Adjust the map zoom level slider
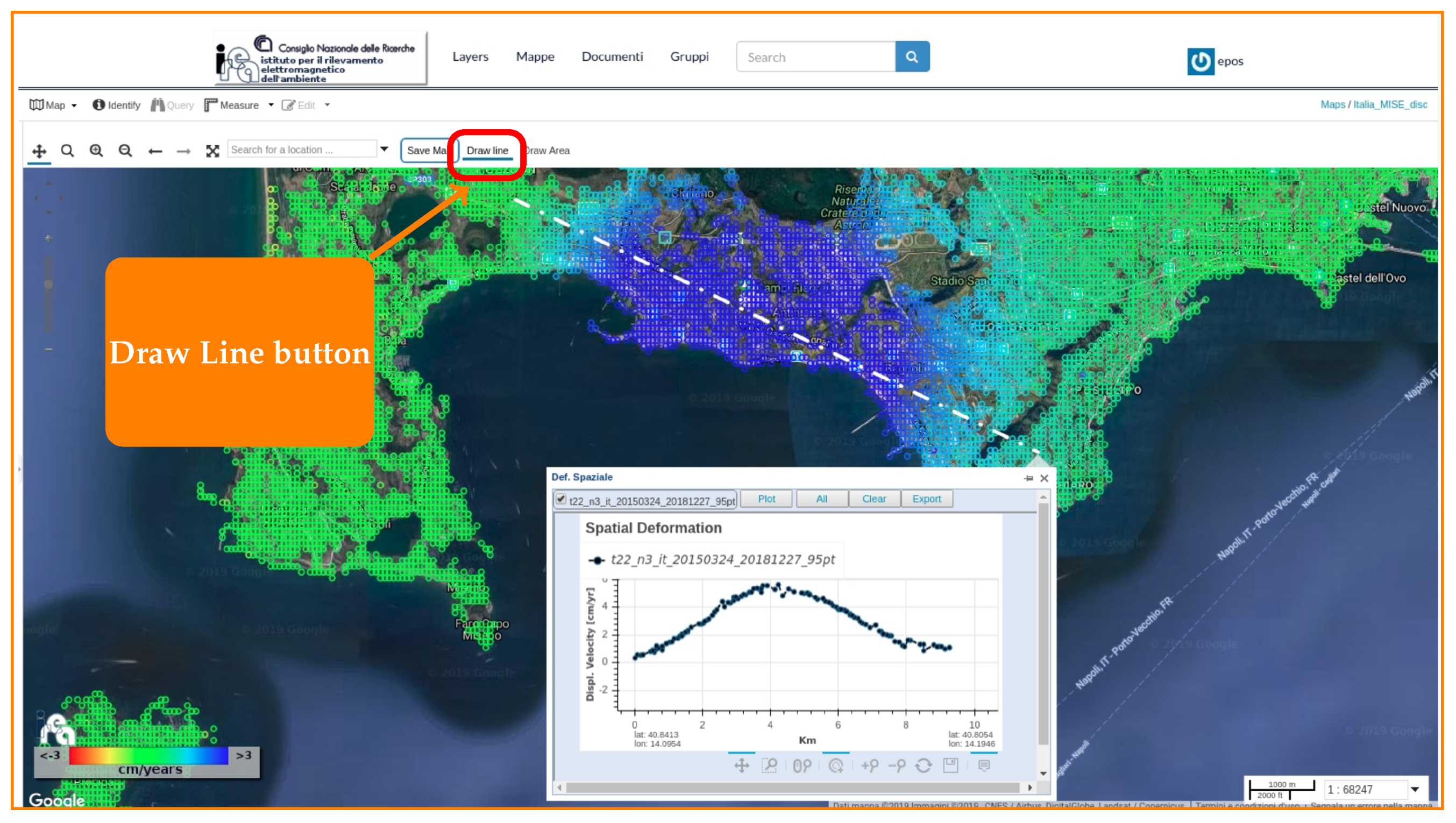 48,286
